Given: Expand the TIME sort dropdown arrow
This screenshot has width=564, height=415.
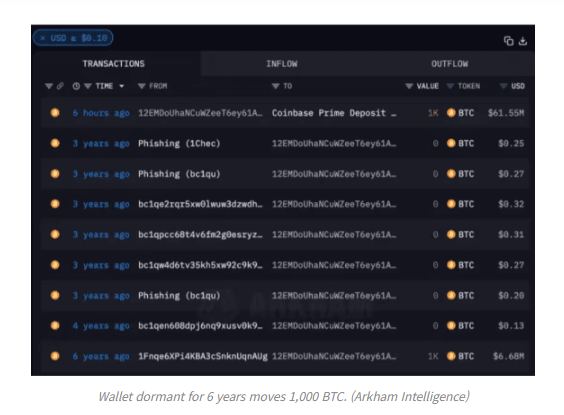Looking at the screenshot, I should [122, 86].
